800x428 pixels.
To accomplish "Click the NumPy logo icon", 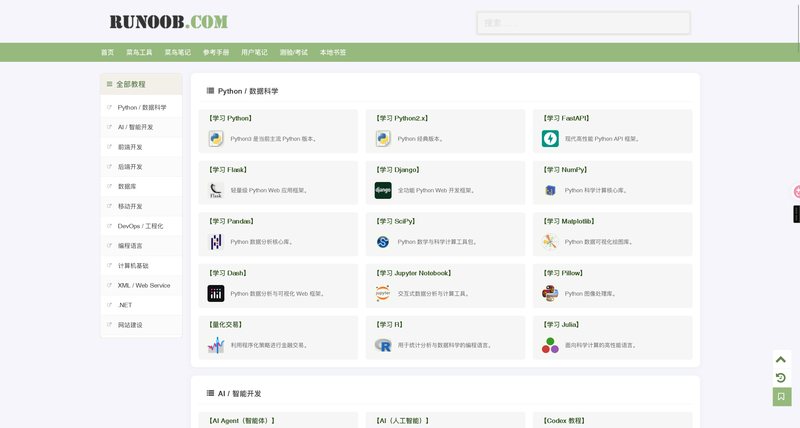I will pyautogui.click(x=550, y=190).
